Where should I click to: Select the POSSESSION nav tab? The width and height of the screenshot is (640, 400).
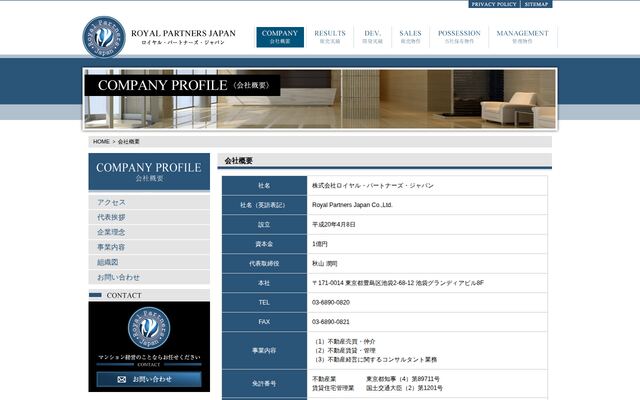click(x=459, y=37)
